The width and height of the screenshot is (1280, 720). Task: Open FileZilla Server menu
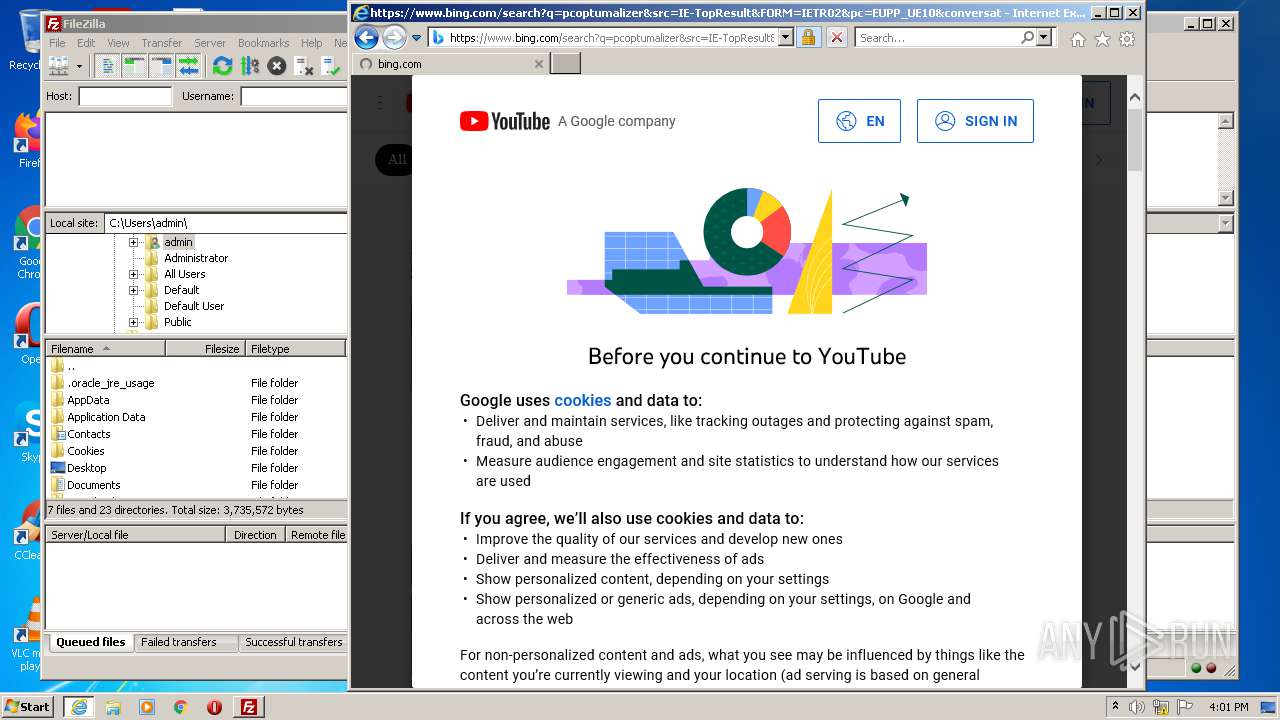coord(210,43)
